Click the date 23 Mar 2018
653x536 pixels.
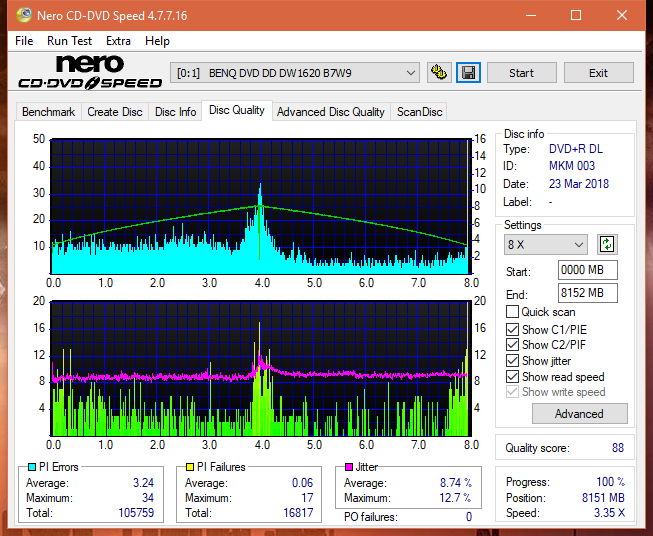pos(579,184)
